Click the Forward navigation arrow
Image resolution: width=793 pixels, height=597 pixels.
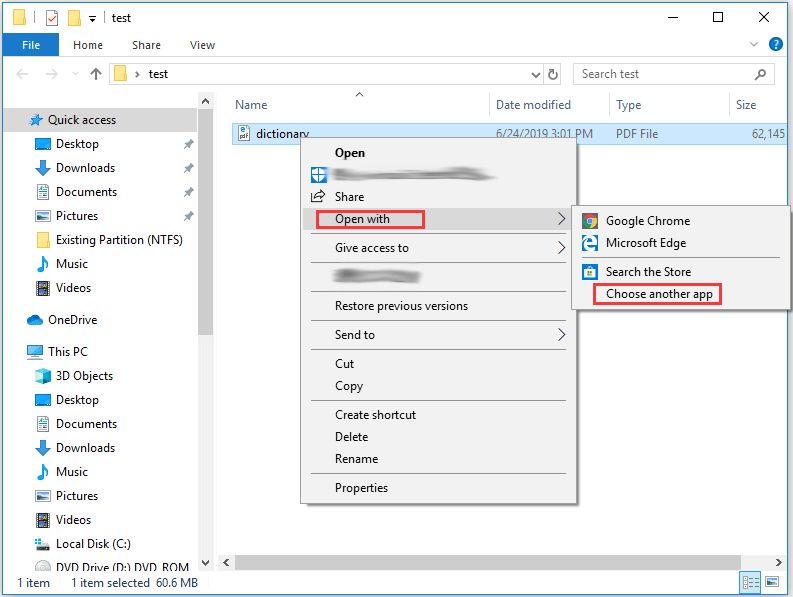pyautogui.click(x=52, y=74)
